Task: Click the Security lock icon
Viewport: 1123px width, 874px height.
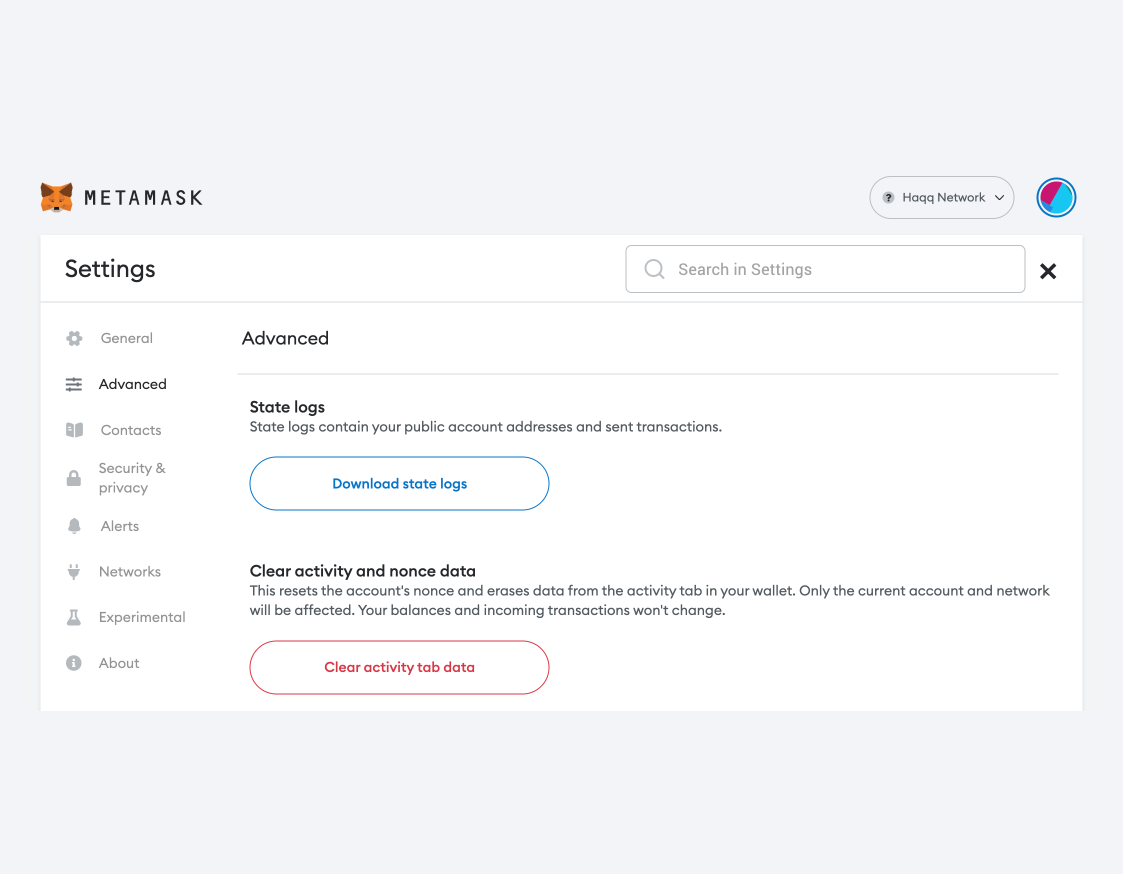Action: pyautogui.click(x=74, y=478)
